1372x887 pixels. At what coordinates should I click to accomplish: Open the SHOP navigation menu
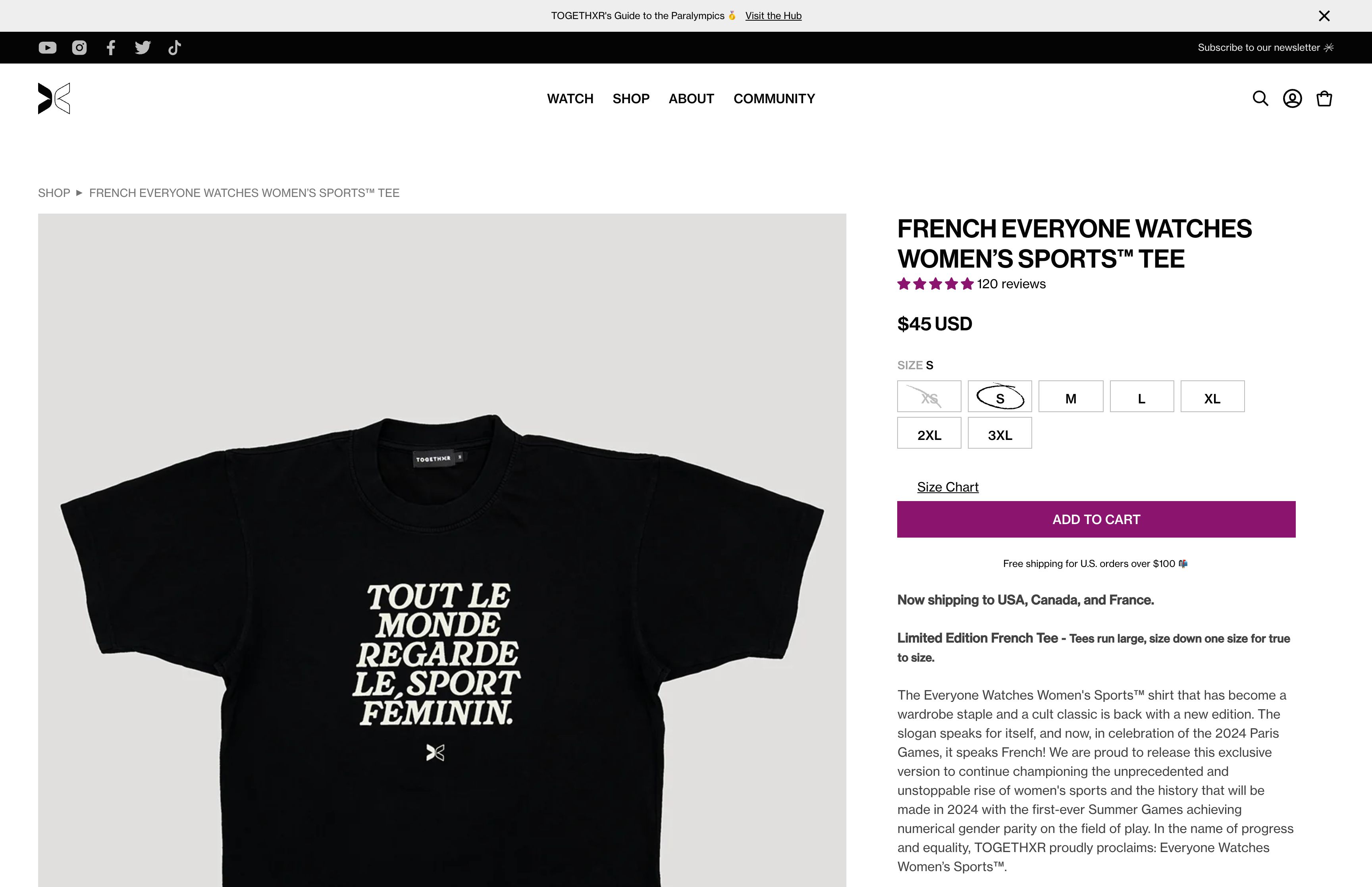point(631,99)
